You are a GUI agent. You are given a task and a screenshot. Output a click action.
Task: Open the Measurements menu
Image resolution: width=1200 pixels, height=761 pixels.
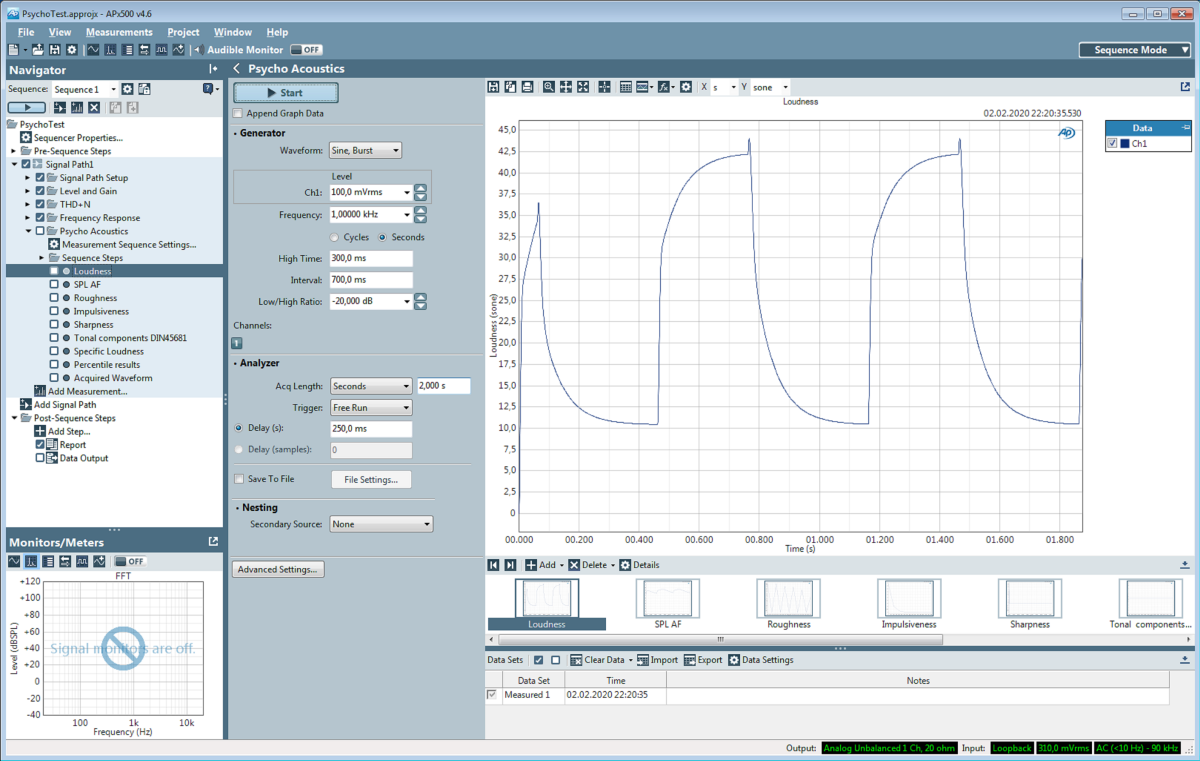(119, 31)
